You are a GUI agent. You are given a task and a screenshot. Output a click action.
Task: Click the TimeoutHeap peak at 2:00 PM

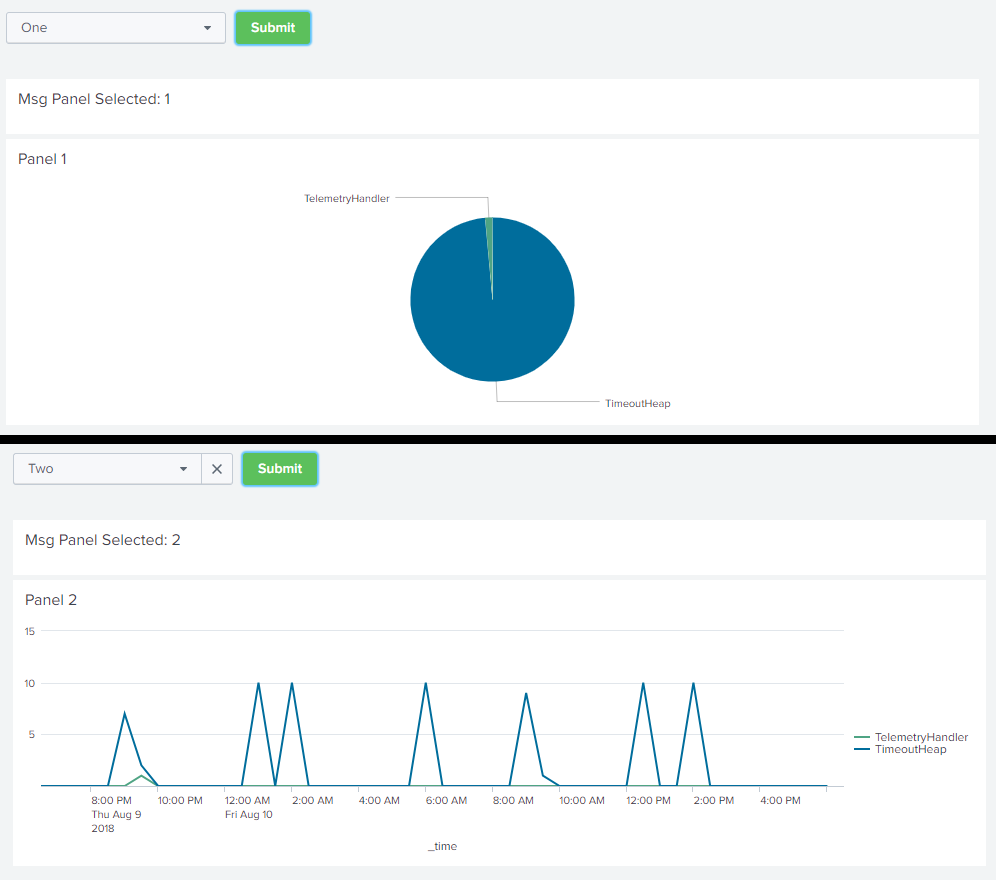point(693,684)
